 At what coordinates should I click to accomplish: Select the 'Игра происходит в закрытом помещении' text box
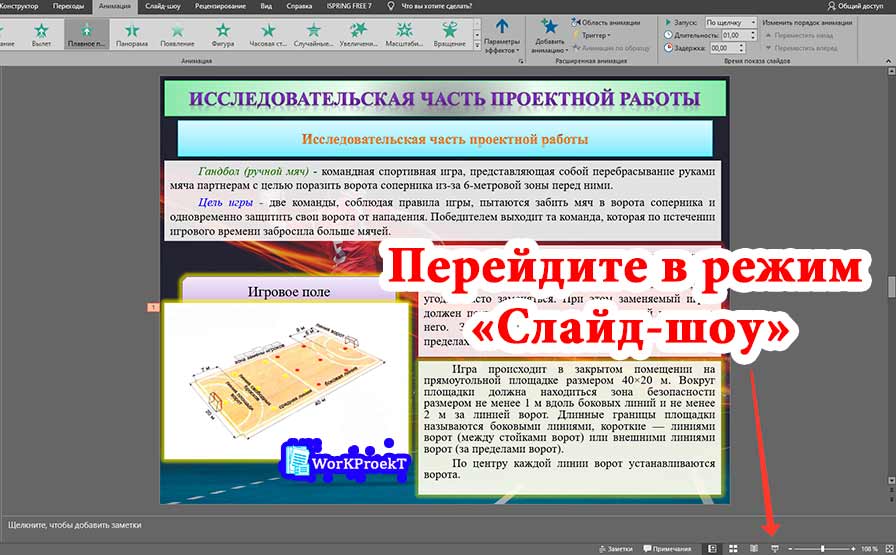point(569,426)
